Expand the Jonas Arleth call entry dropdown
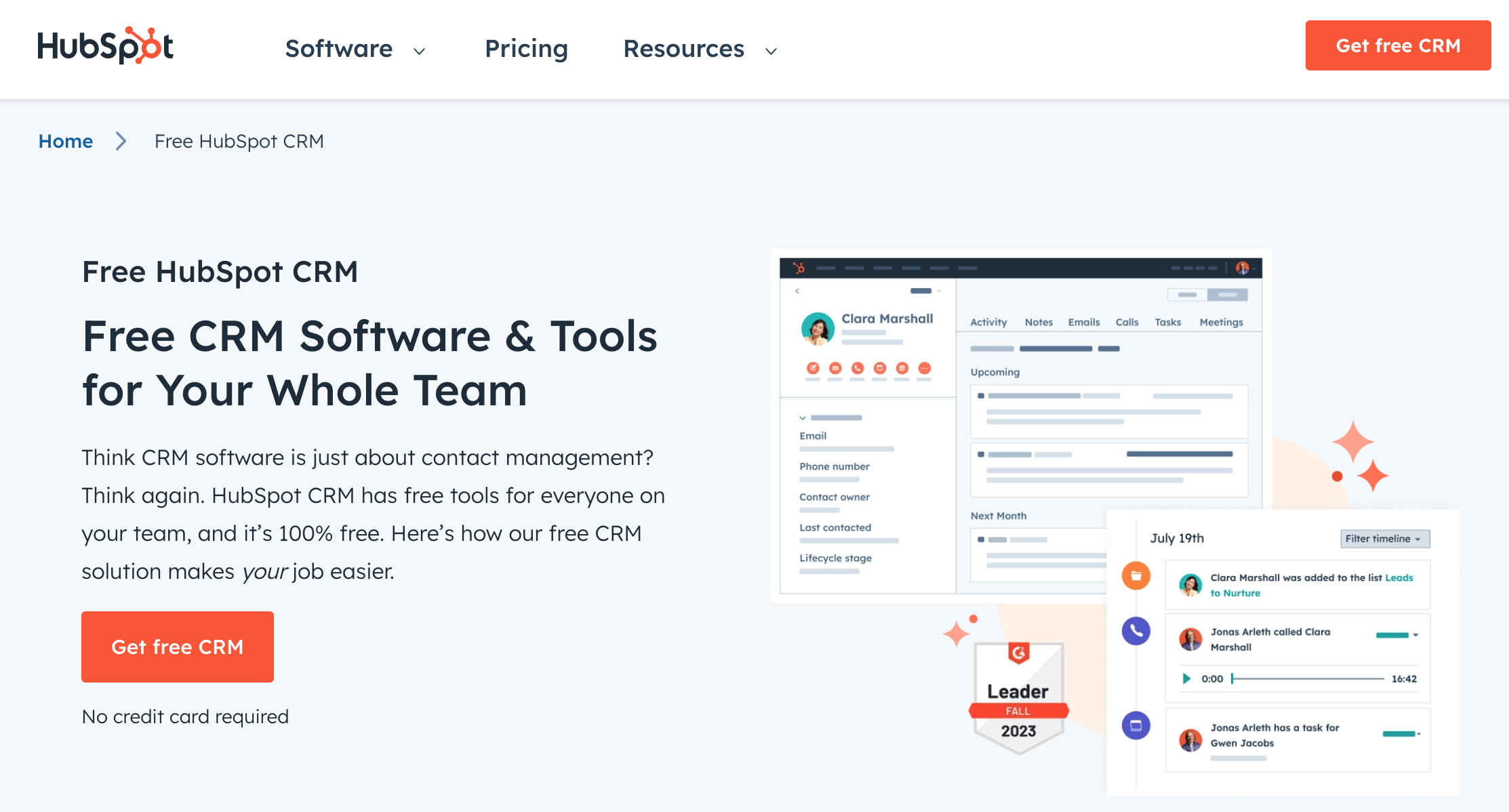The height and width of the screenshot is (812, 1509). tap(1415, 635)
